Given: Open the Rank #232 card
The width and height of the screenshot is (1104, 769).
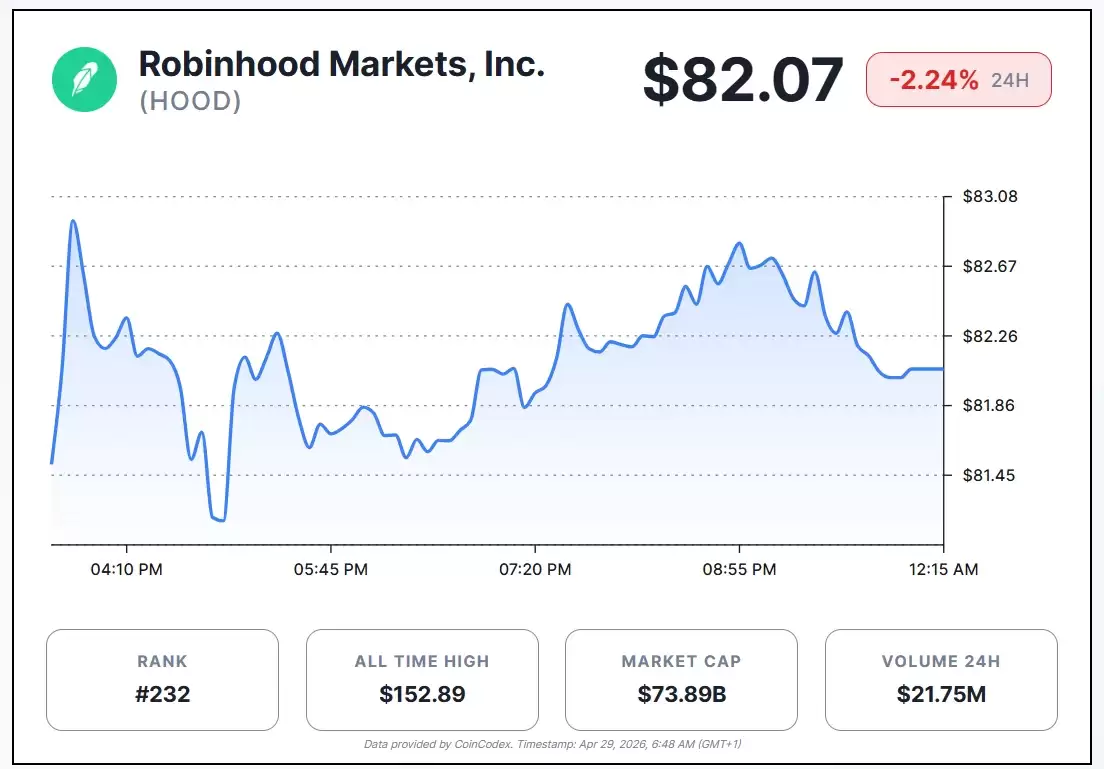Looking at the screenshot, I should (162, 679).
